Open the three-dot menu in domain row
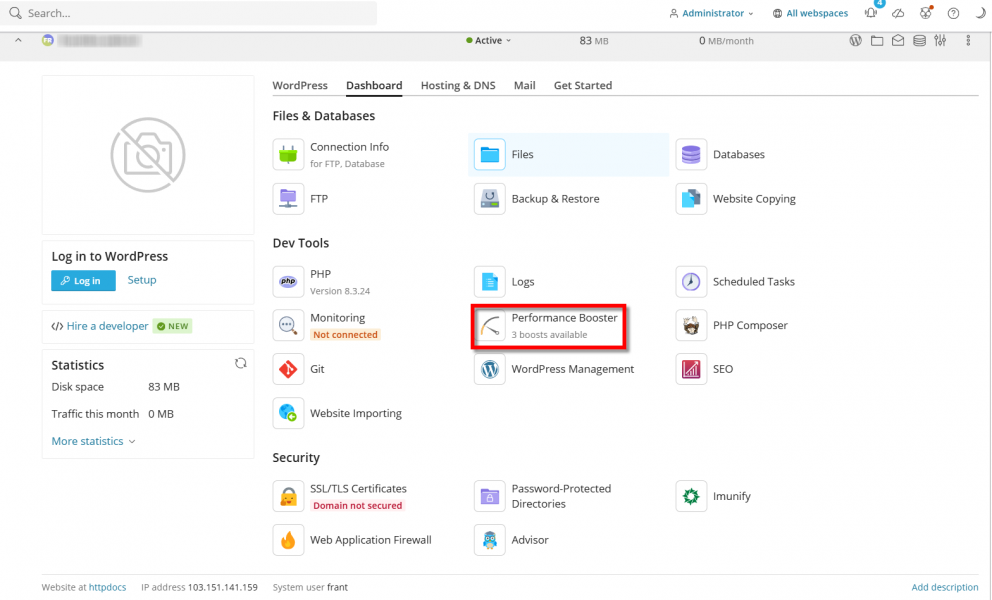The image size is (992, 600). pos(968,41)
